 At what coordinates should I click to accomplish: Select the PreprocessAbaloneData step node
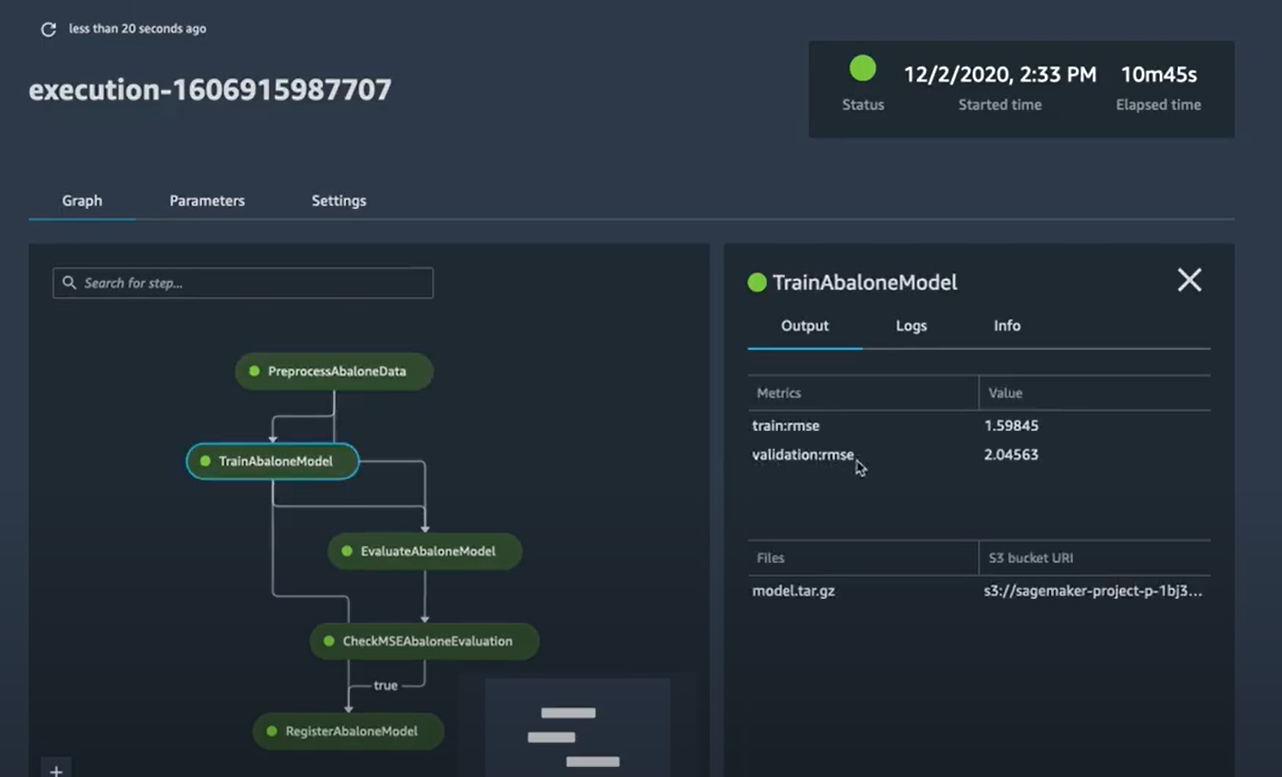coord(335,371)
